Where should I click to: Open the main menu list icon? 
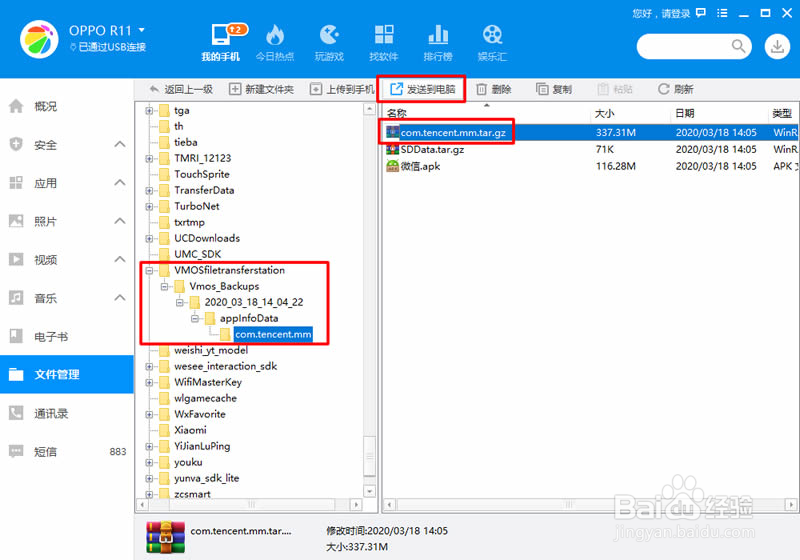(722, 13)
